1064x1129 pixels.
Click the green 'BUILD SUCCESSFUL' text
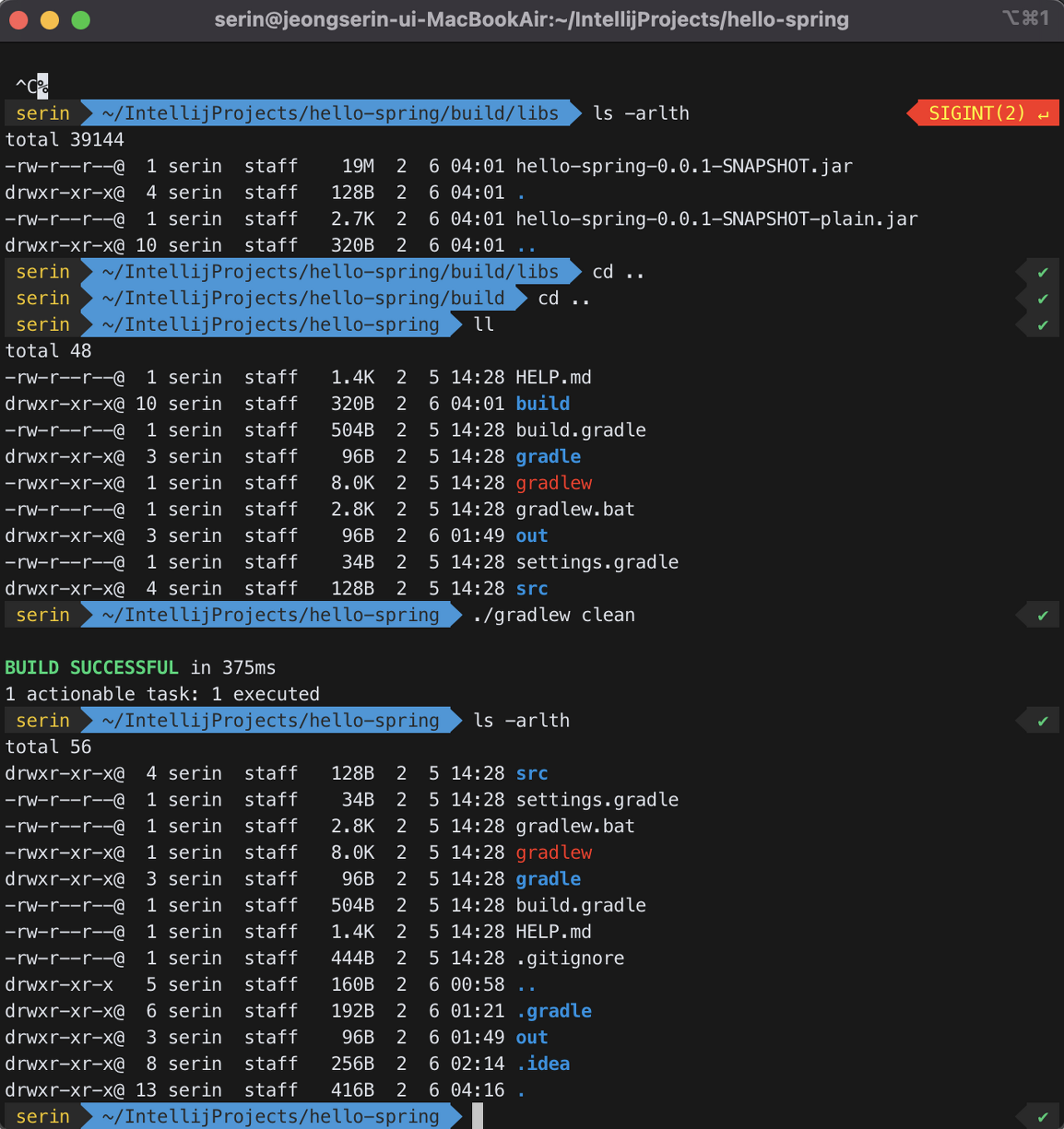91,668
